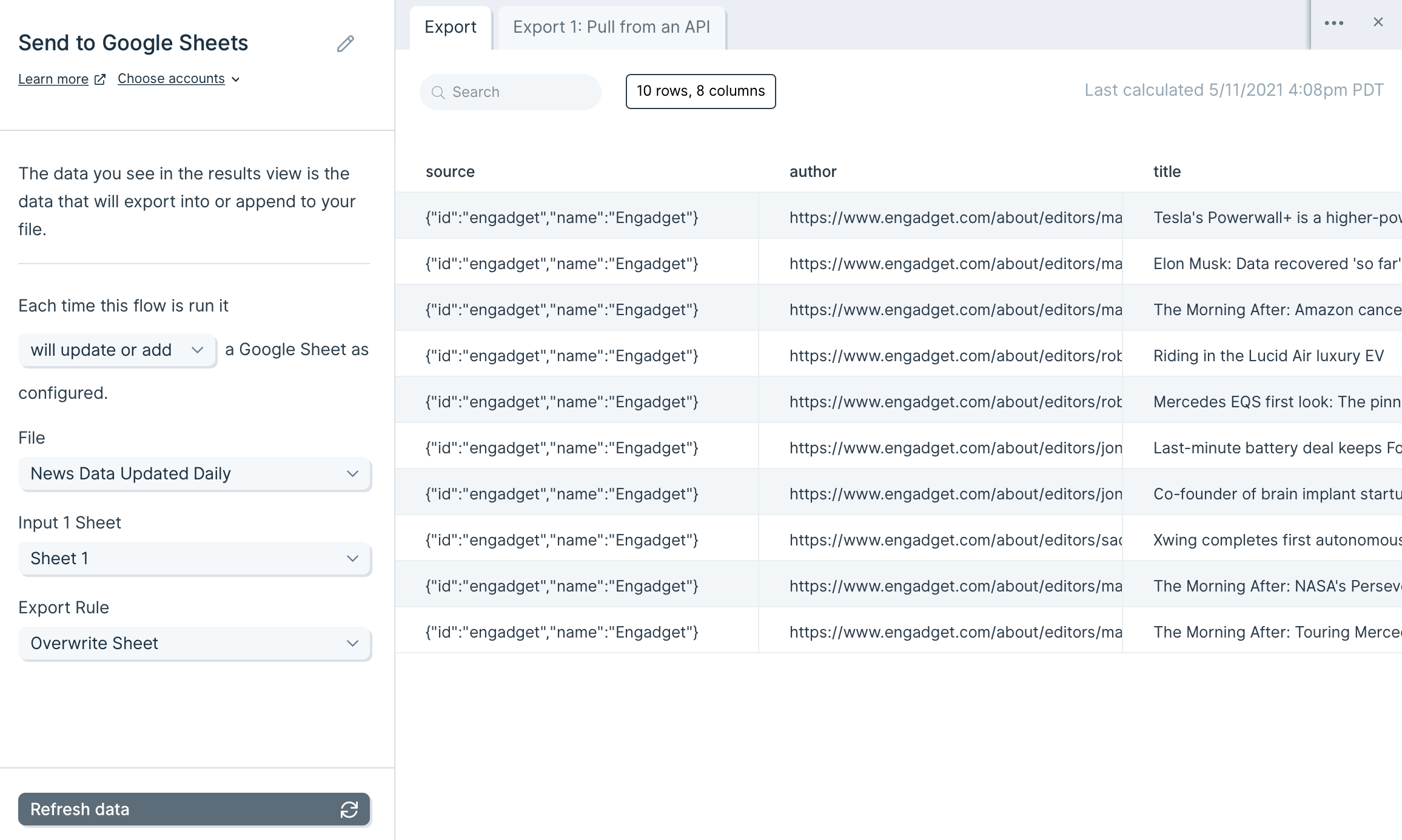The image size is (1402, 840).
Task: Click the source column header
Action: pos(450,172)
